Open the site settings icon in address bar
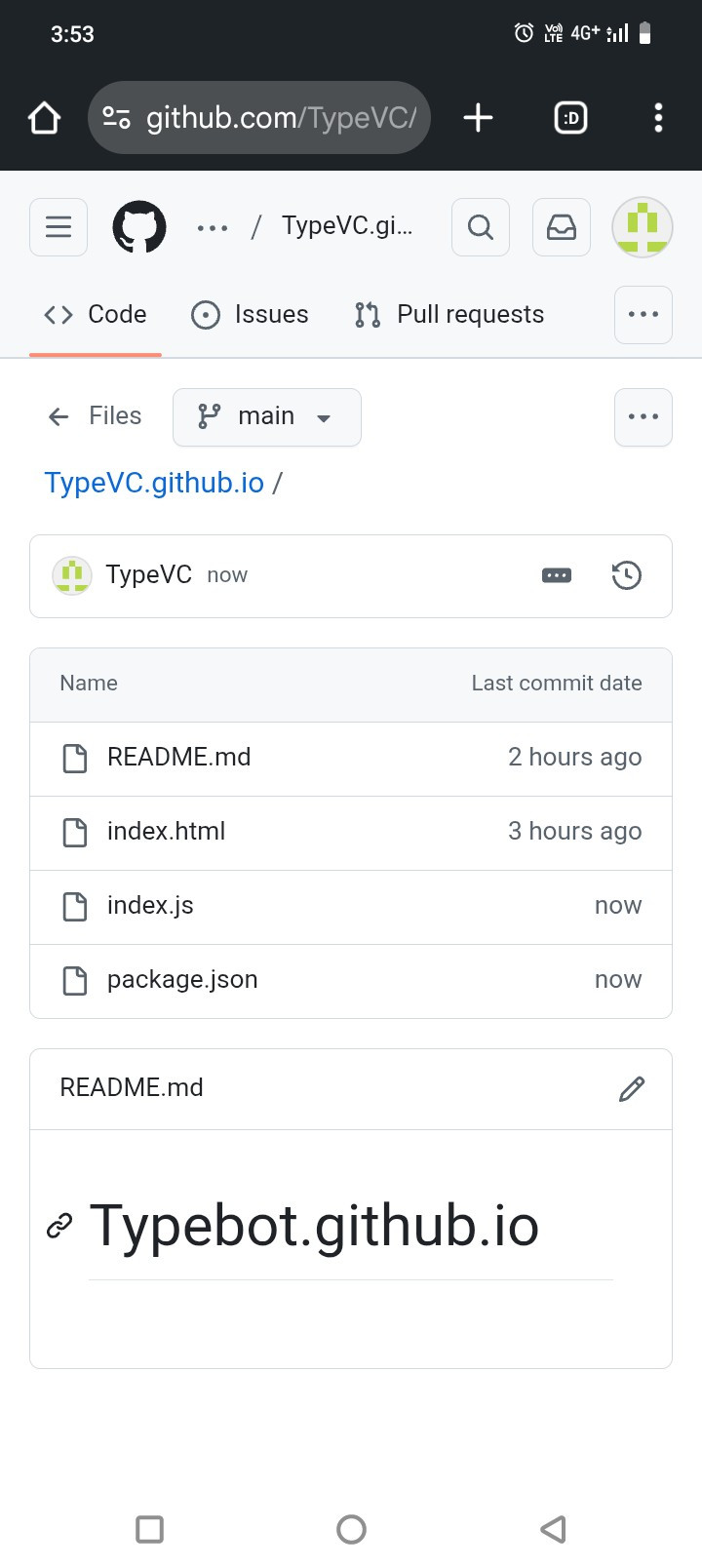702x1568 pixels. [x=116, y=118]
